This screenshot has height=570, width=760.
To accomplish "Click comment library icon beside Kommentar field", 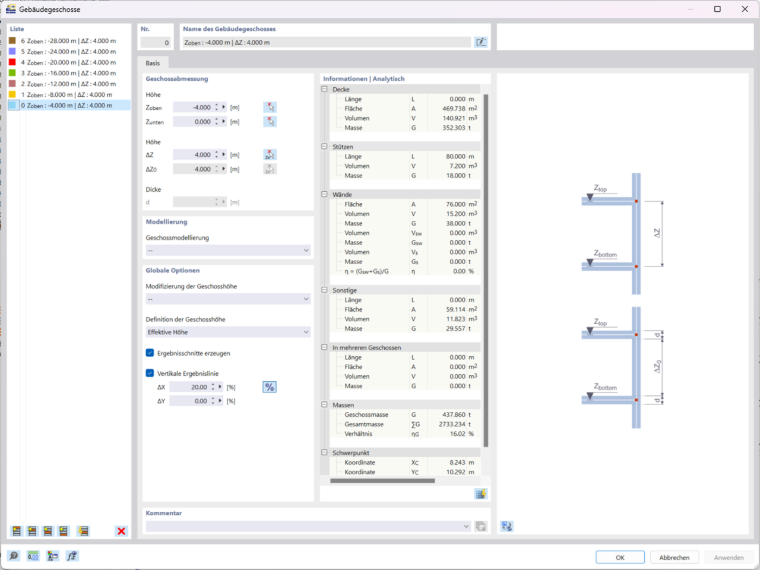I will pos(481,526).
